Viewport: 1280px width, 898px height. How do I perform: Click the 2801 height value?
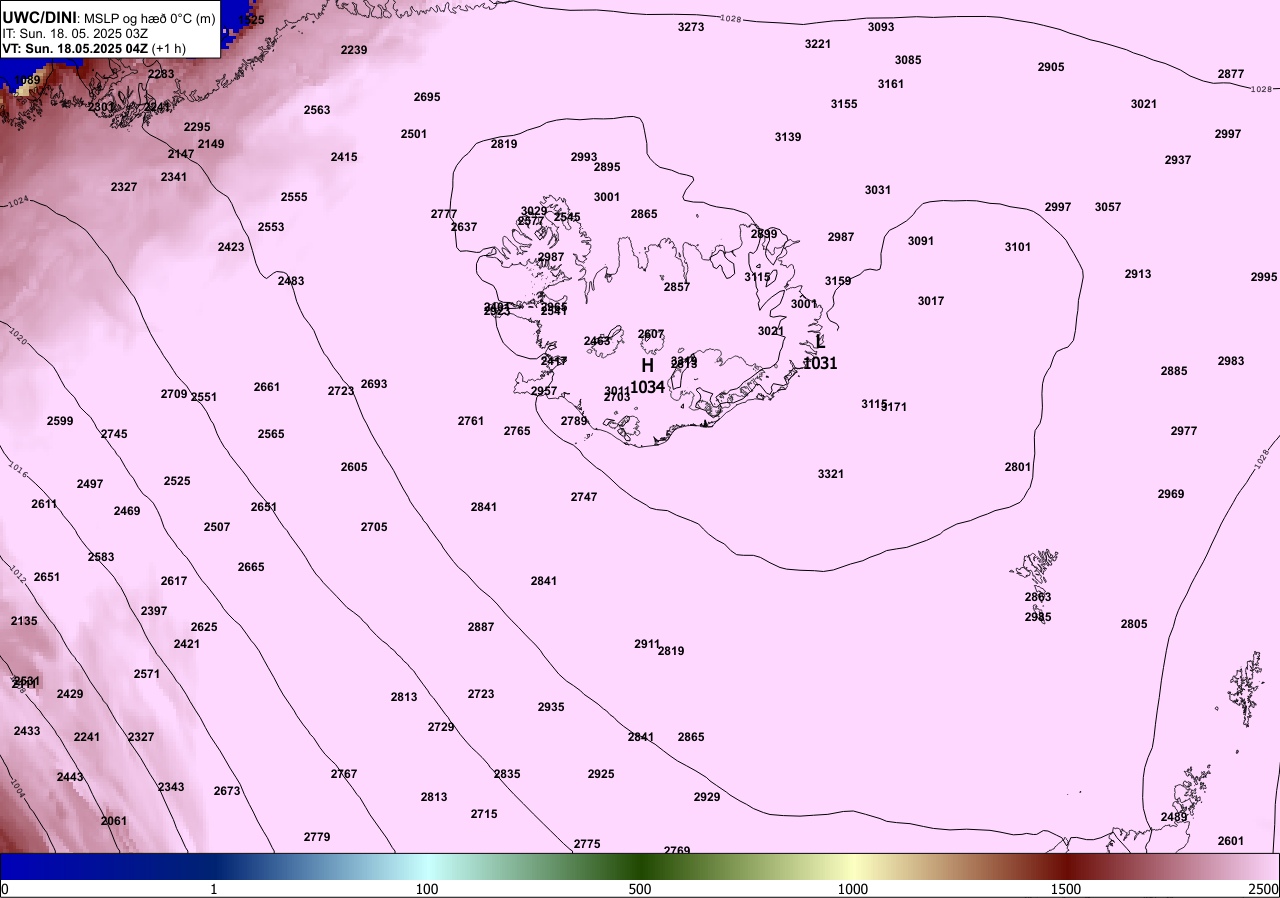(1018, 467)
